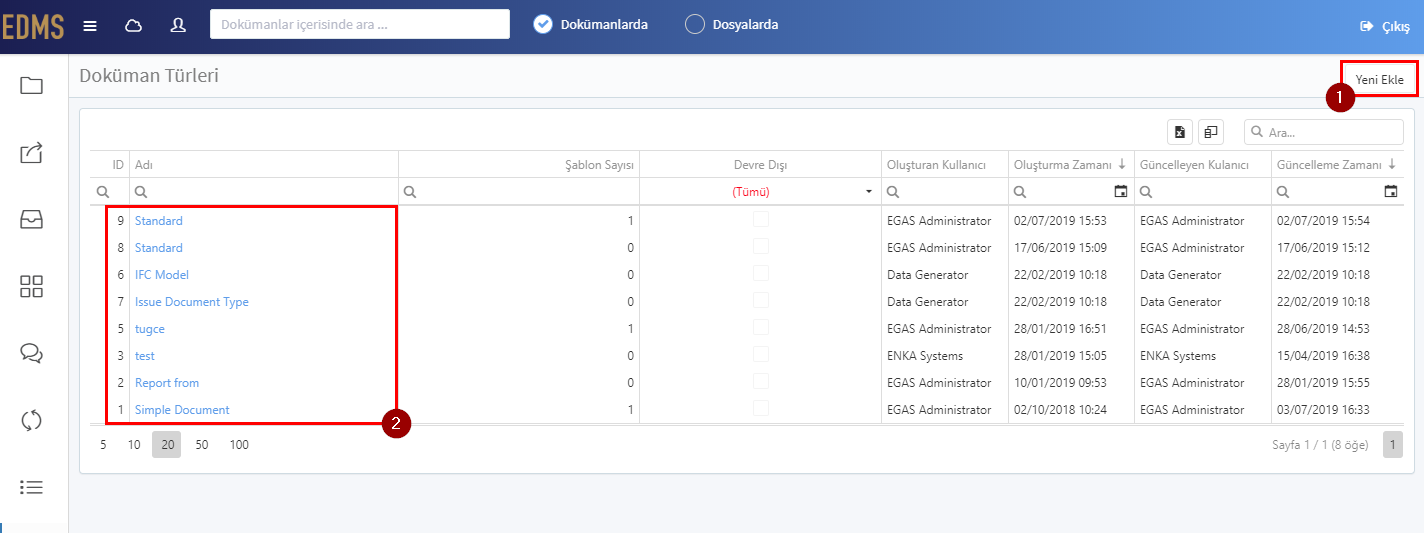Open the user profile icon

click(178, 25)
